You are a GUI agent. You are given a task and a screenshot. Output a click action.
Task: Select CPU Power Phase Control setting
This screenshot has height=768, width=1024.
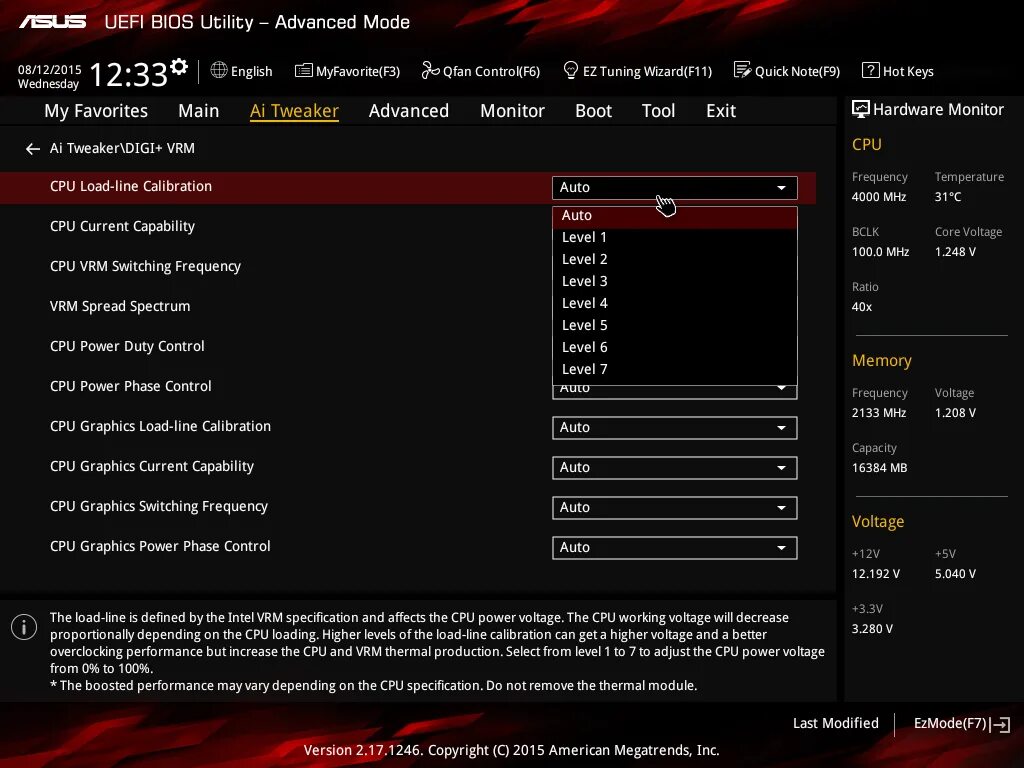(131, 386)
